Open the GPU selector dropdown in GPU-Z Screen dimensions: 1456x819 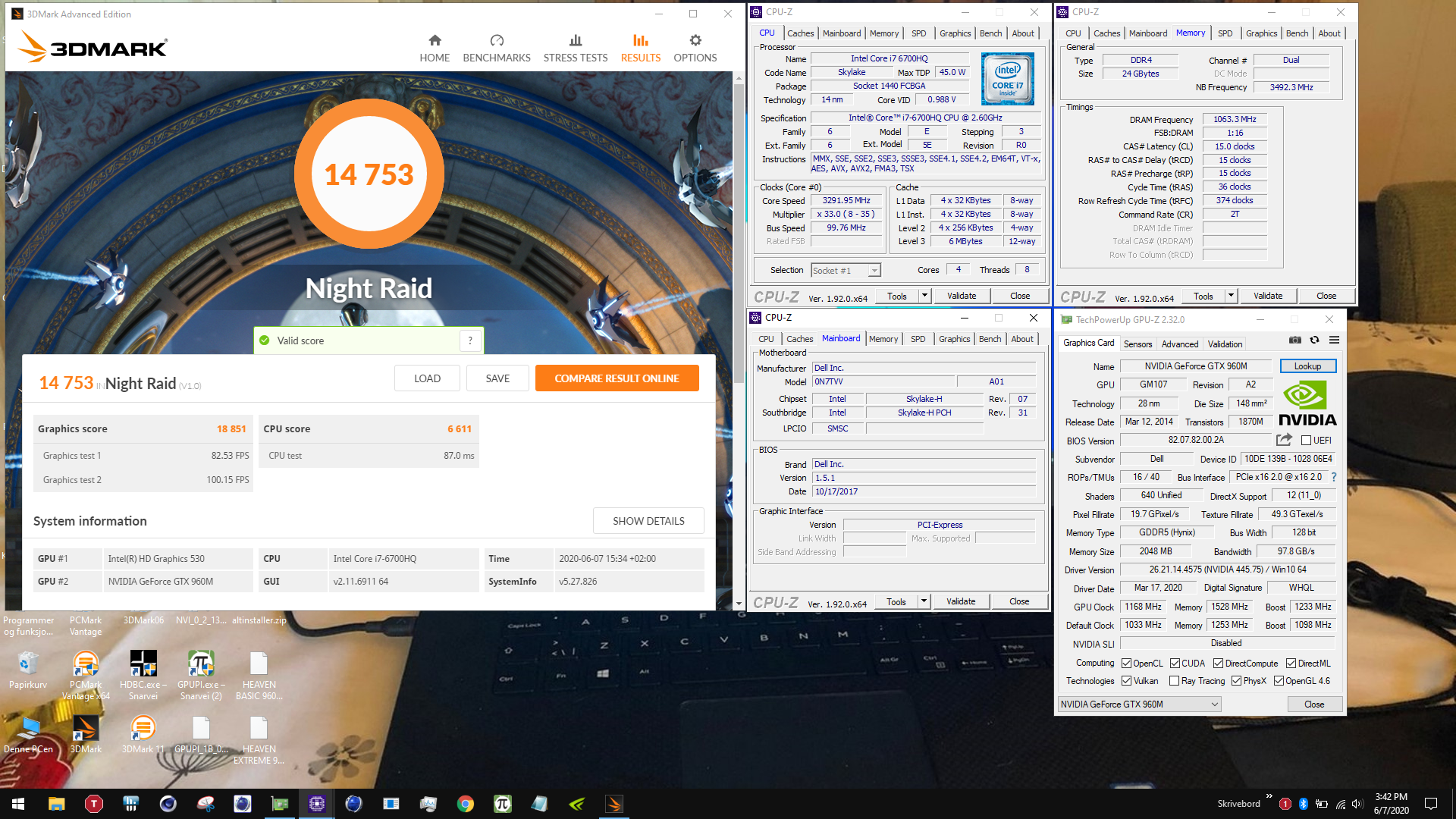pyautogui.click(x=1139, y=704)
